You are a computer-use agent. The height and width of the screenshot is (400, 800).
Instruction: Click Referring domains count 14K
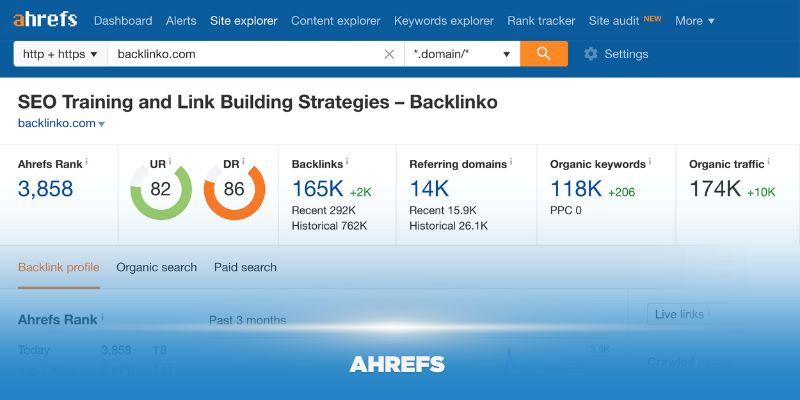[429, 189]
